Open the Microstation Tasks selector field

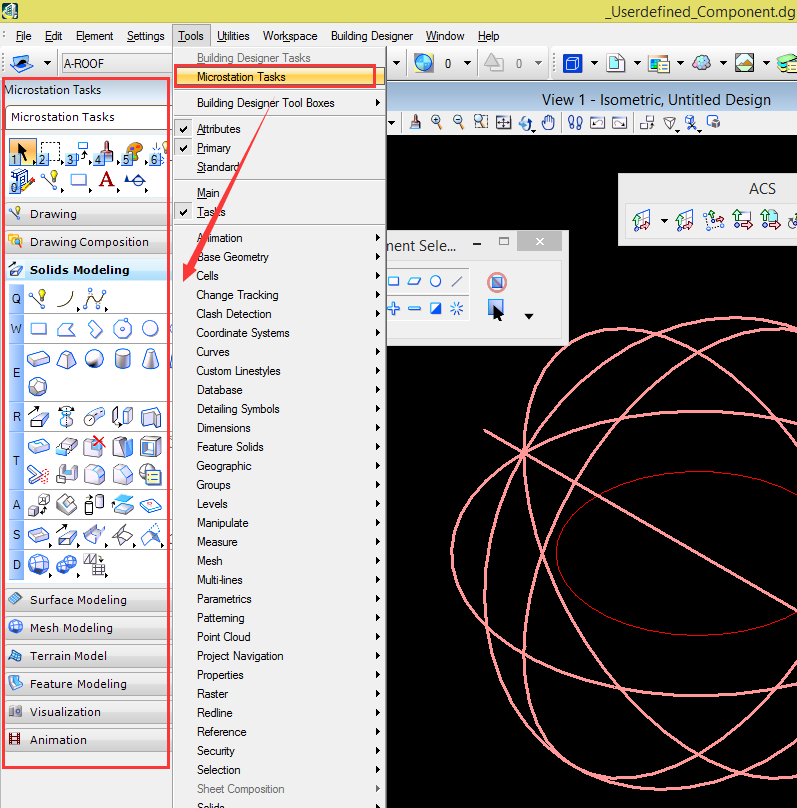[x=87, y=117]
